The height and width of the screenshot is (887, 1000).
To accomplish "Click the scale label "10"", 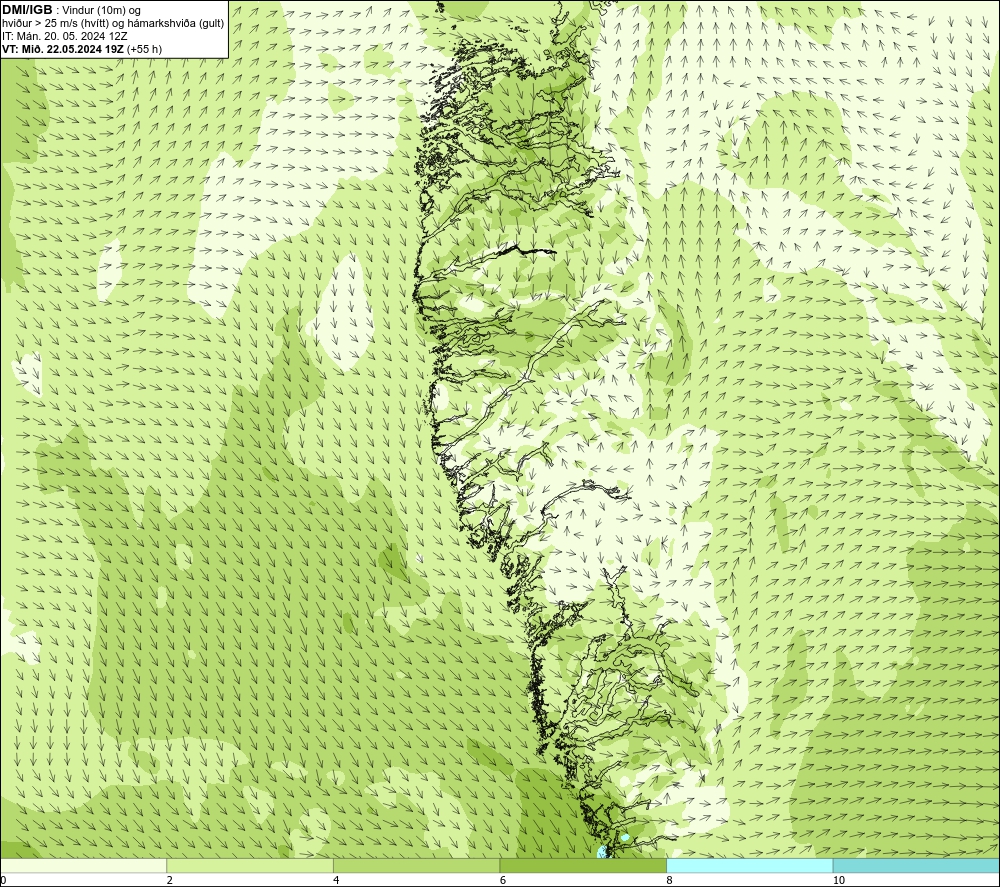I will point(839,880).
